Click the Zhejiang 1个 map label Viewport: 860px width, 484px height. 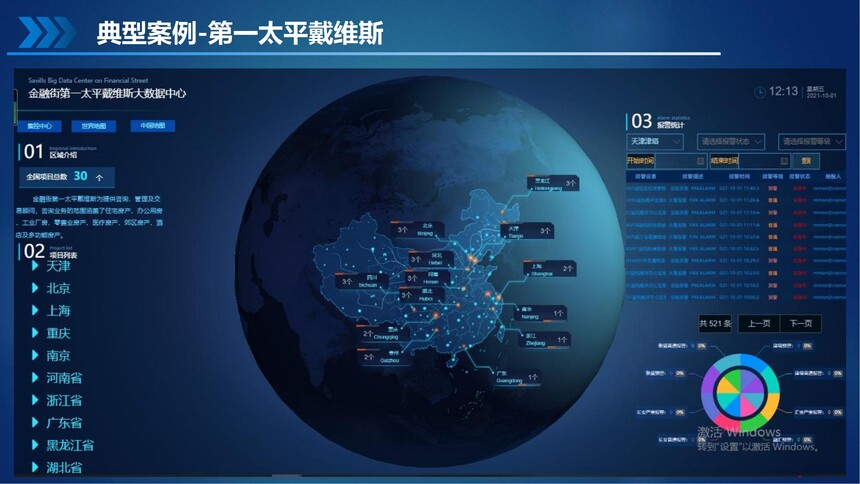pos(545,340)
